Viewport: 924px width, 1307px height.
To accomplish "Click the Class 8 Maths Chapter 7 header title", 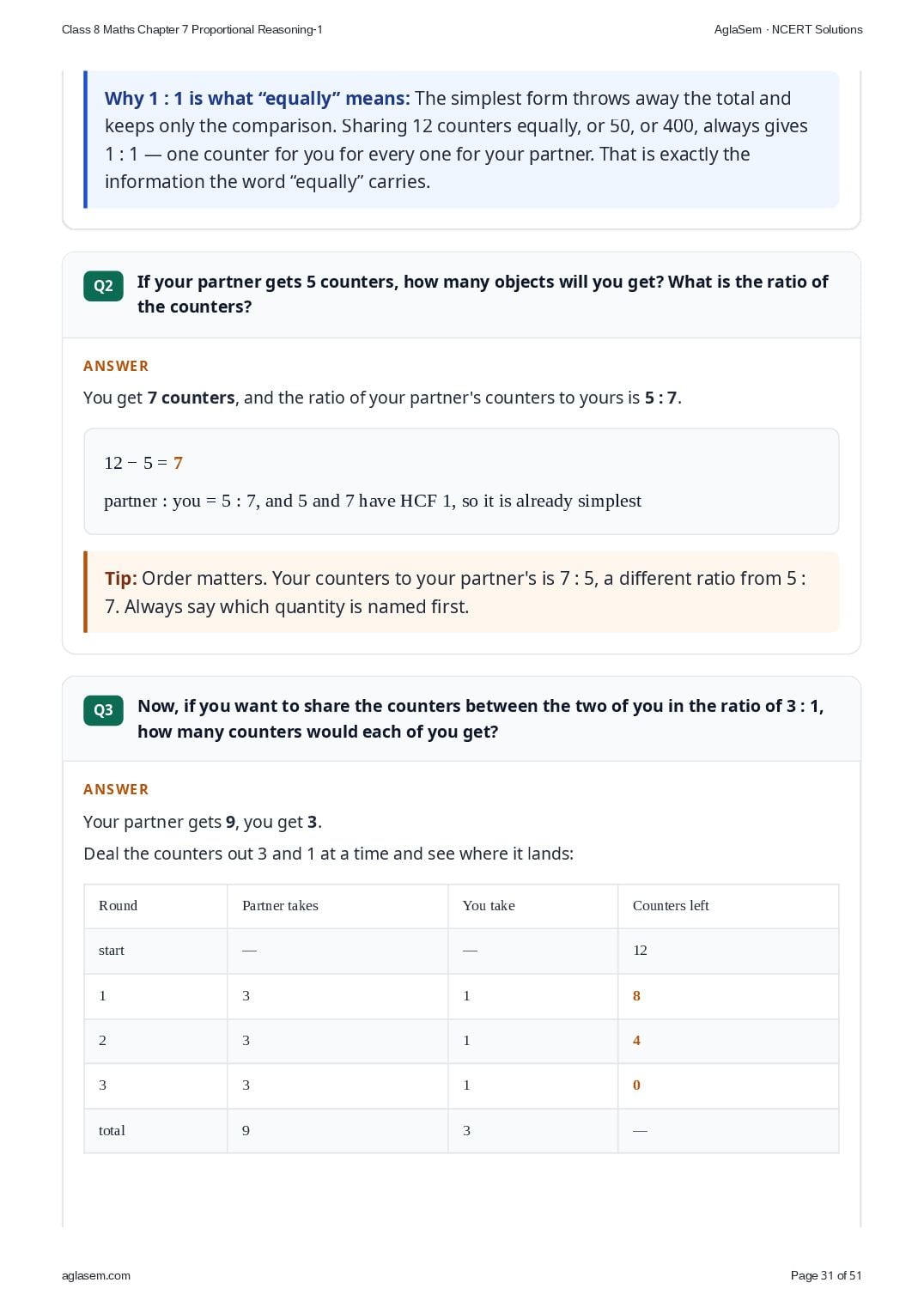I will click(x=192, y=29).
